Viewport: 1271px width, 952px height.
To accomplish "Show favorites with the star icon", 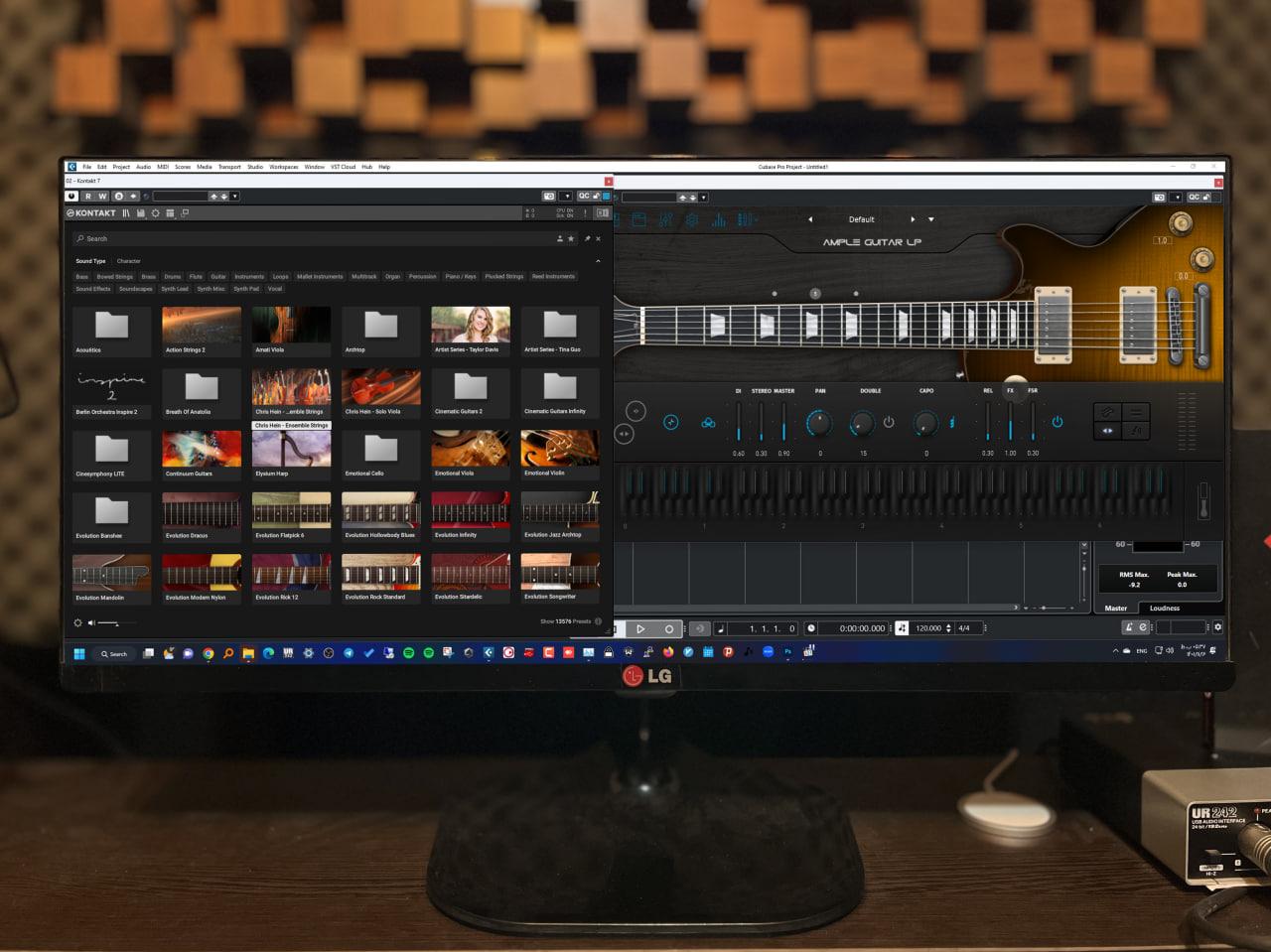I will click(x=571, y=238).
